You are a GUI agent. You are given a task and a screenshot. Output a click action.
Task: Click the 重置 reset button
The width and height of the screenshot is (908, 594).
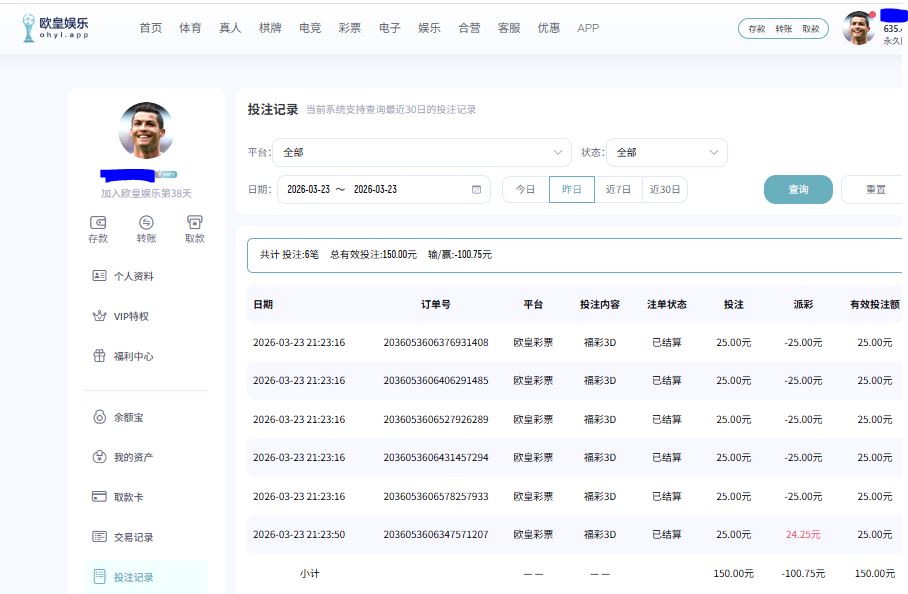tap(874, 189)
